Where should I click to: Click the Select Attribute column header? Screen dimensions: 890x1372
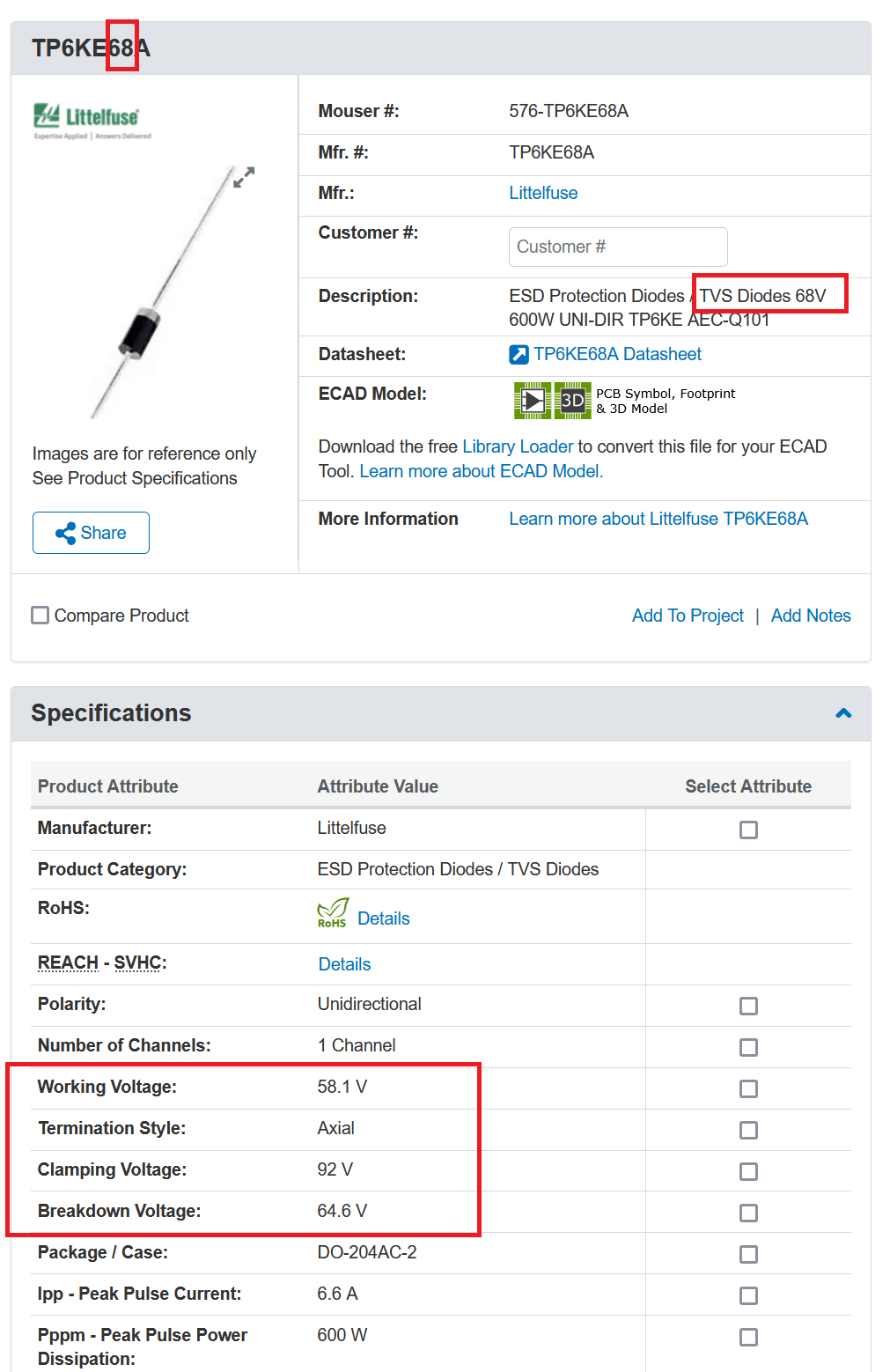coord(748,786)
